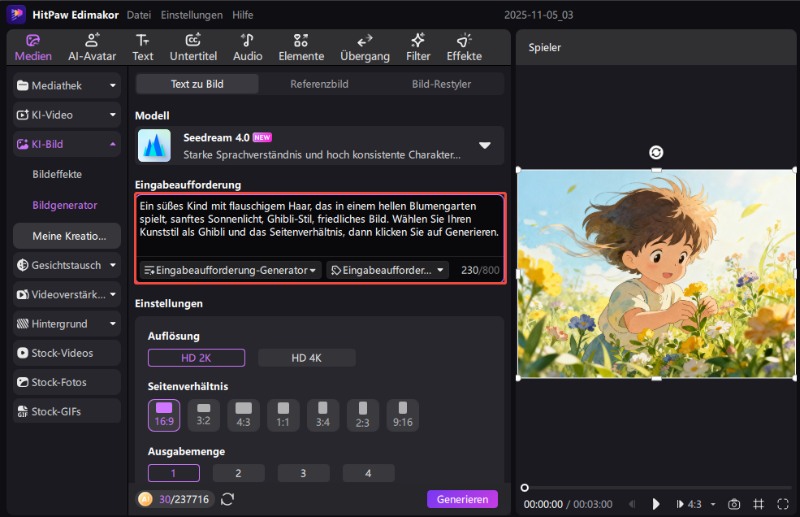Open the player 4:3 ratio dropdown
Viewport: 800px width, 517px height.
(x=713, y=504)
